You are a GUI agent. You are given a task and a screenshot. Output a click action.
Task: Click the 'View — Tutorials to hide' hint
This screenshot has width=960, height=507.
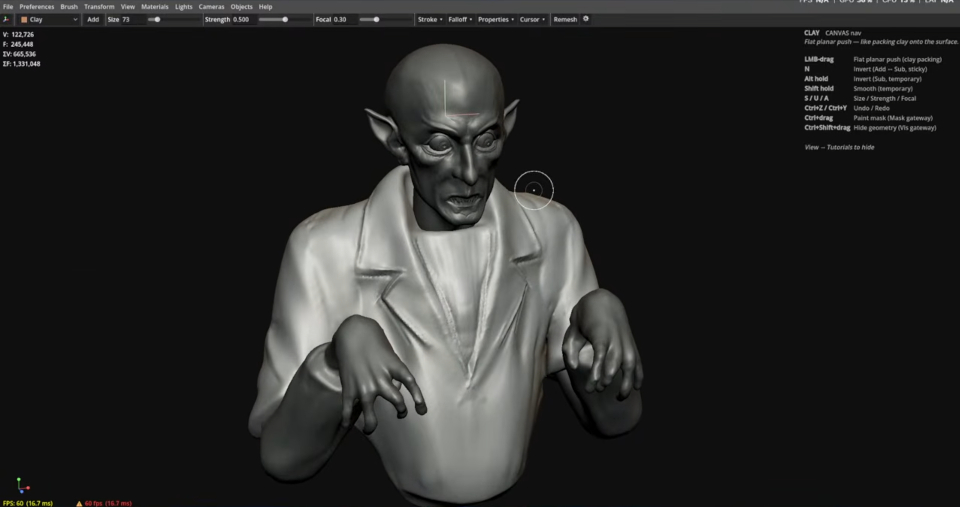(839, 148)
